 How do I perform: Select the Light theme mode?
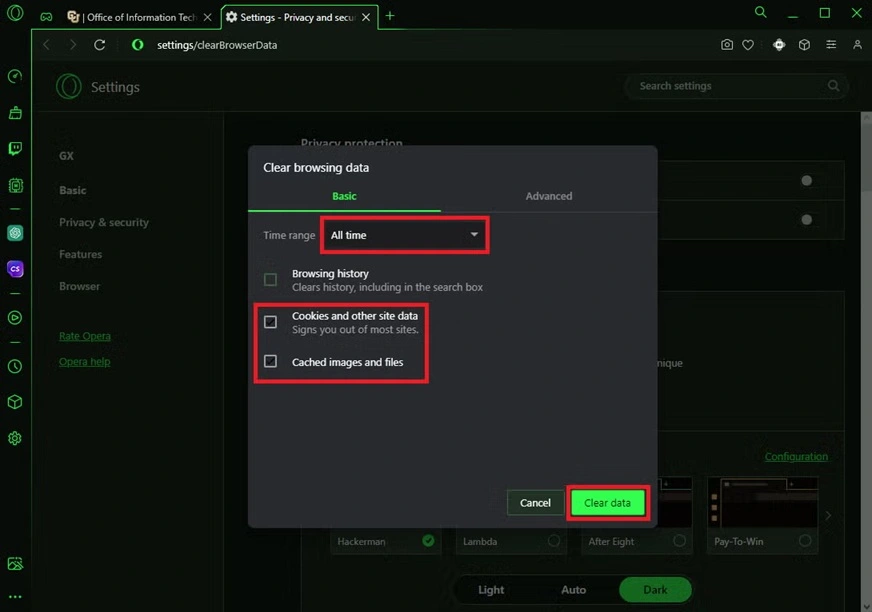coord(491,590)
